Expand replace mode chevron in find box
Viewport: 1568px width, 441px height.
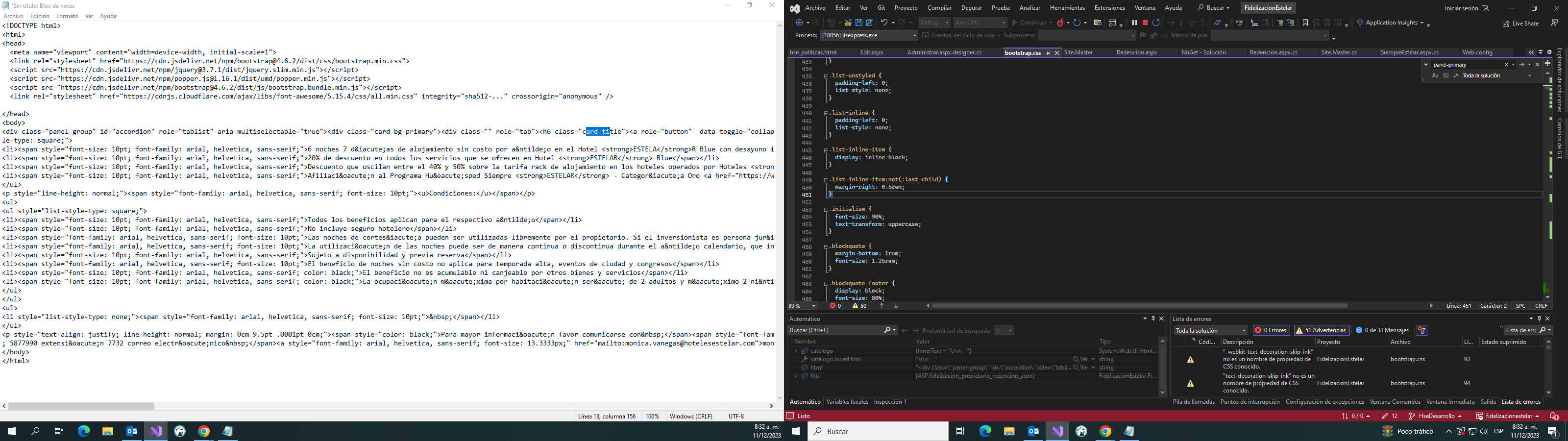tap(1426, 65)
